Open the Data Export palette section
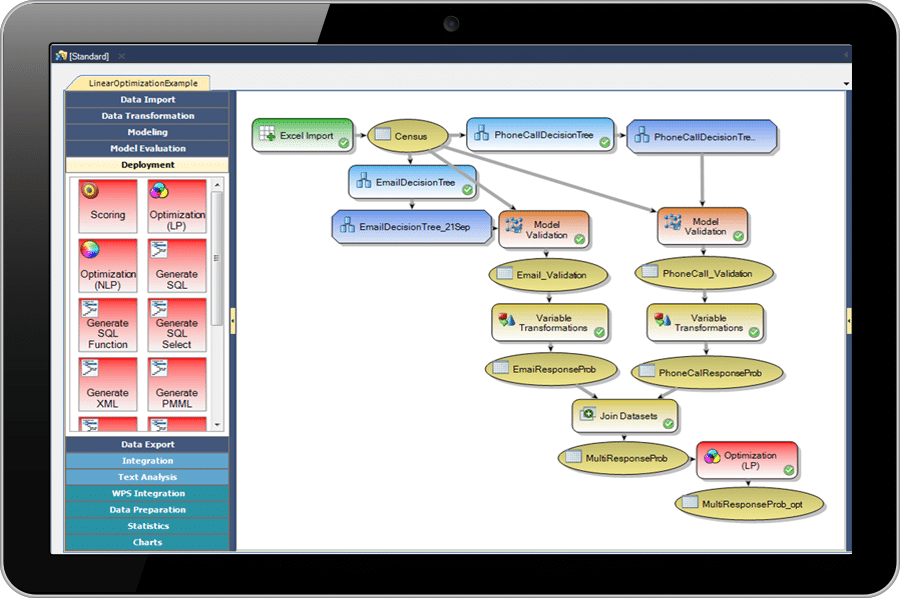Screen dimensions: 900x599 point(147,445)
